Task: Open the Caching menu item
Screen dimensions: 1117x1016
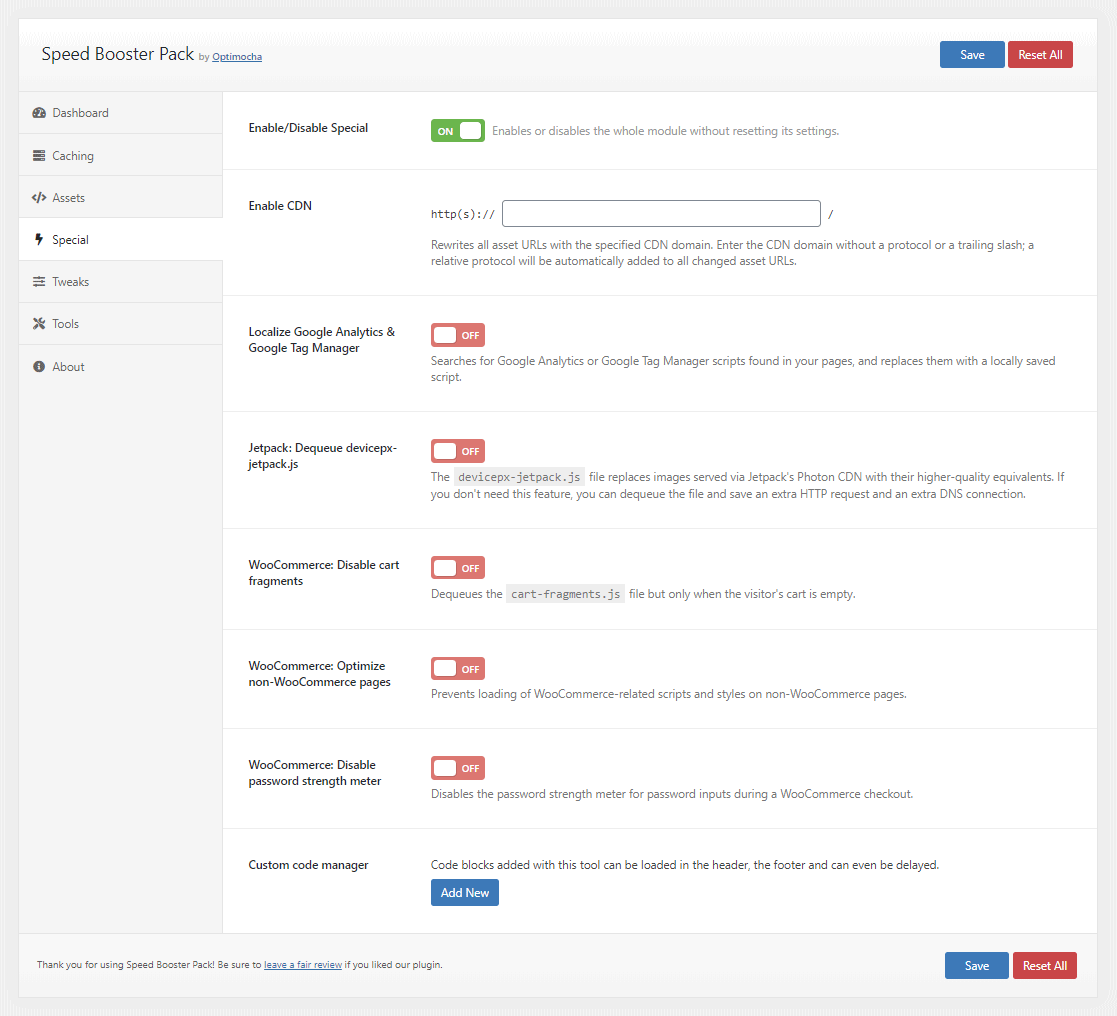Action: (73, 156)
